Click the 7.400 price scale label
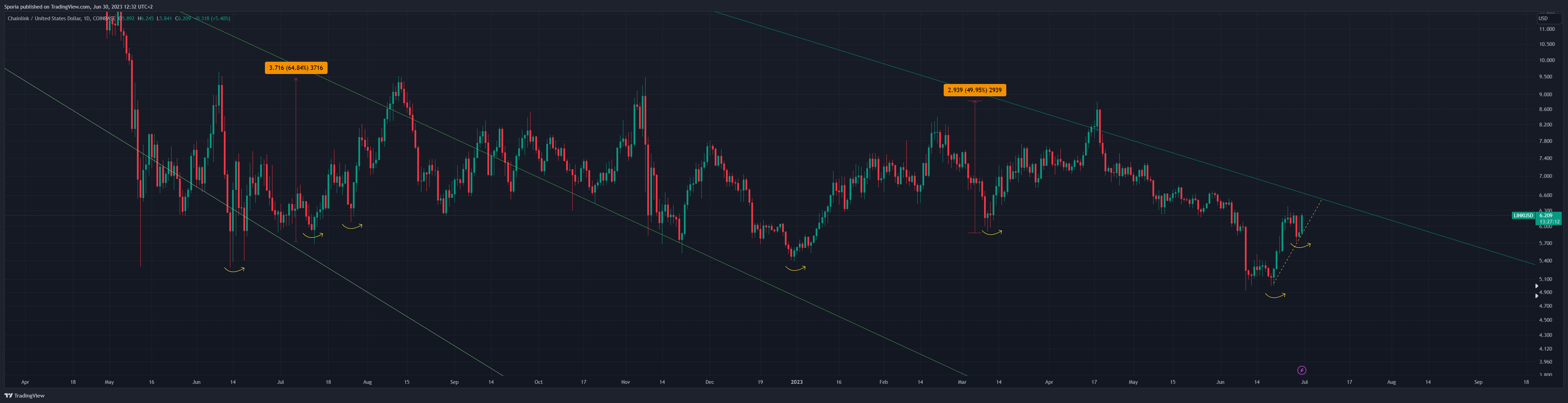This screenshot has height=403, width=1568. pos(1545,159)
